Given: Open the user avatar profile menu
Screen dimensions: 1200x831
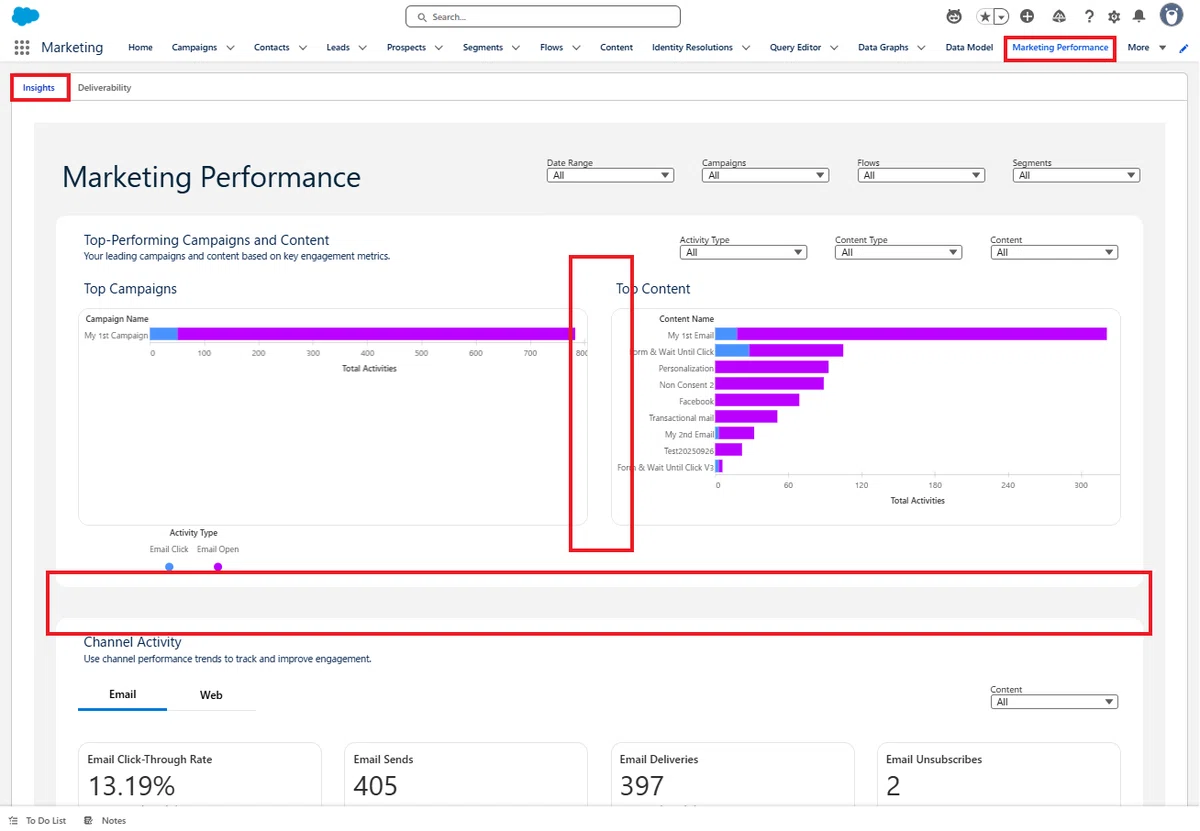Looking at the screenshot, I should pos(1172,15).
